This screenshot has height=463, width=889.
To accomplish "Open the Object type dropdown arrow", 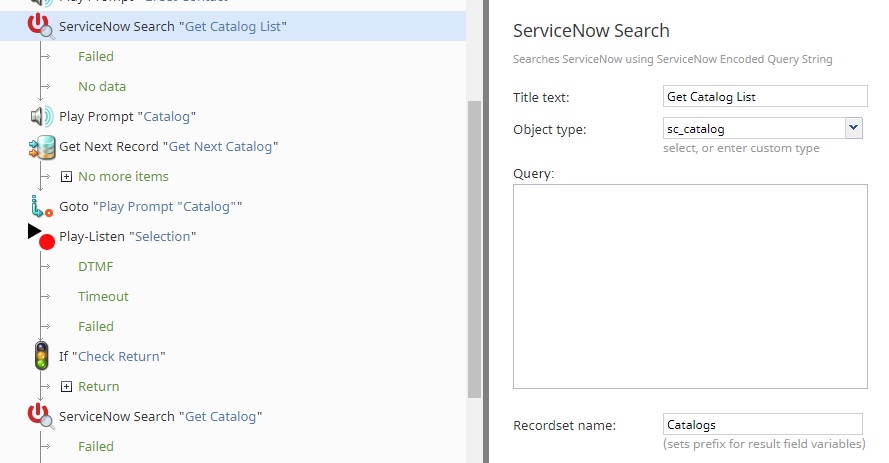I will coord(853,128).
